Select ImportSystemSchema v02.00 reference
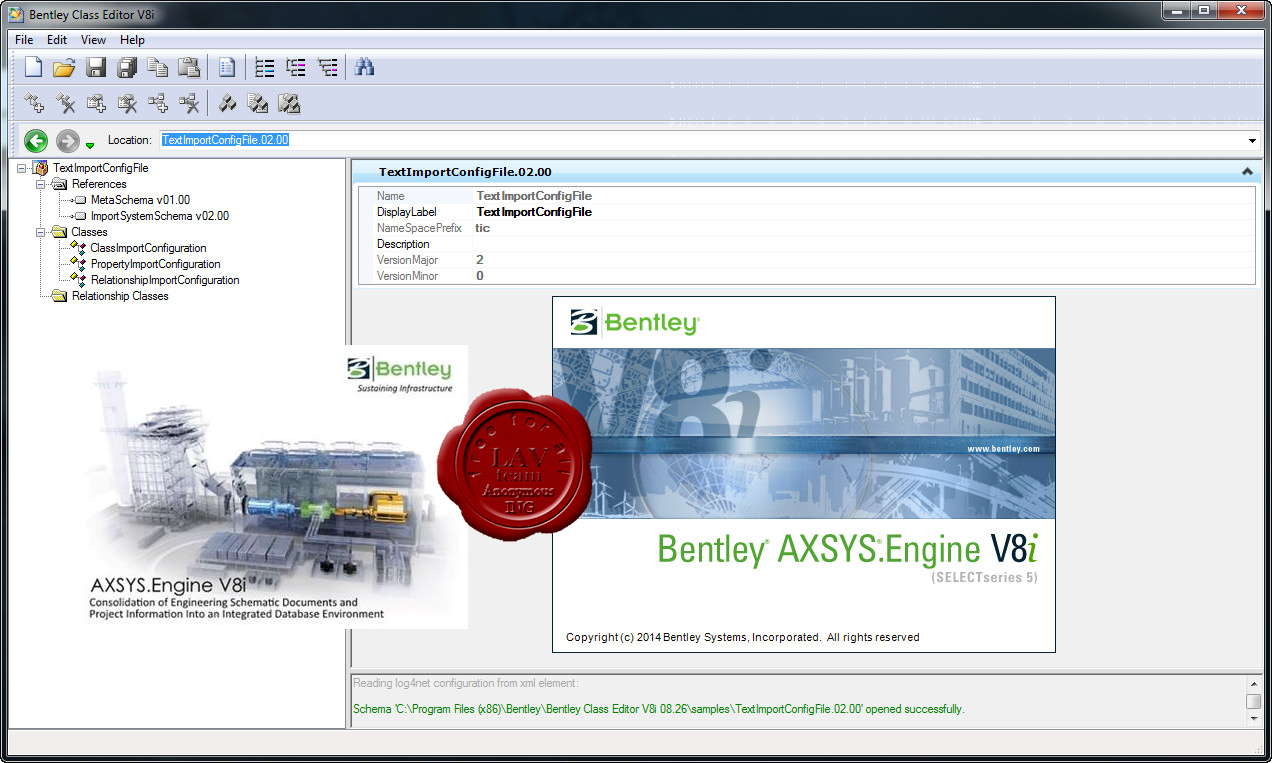The height and width of the screenshot is (763, 1272). (x=160, y=216)
